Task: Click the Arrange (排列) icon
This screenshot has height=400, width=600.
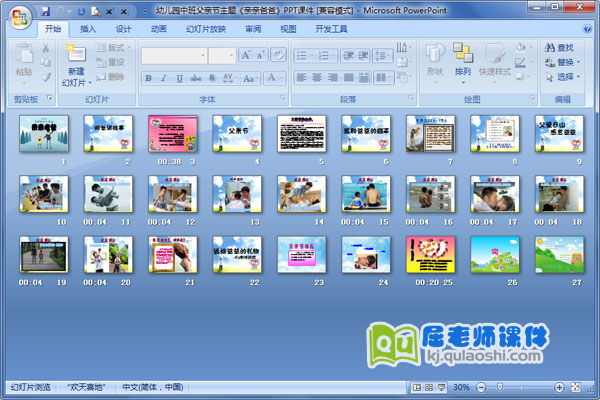Action: (x=462, y=58)
